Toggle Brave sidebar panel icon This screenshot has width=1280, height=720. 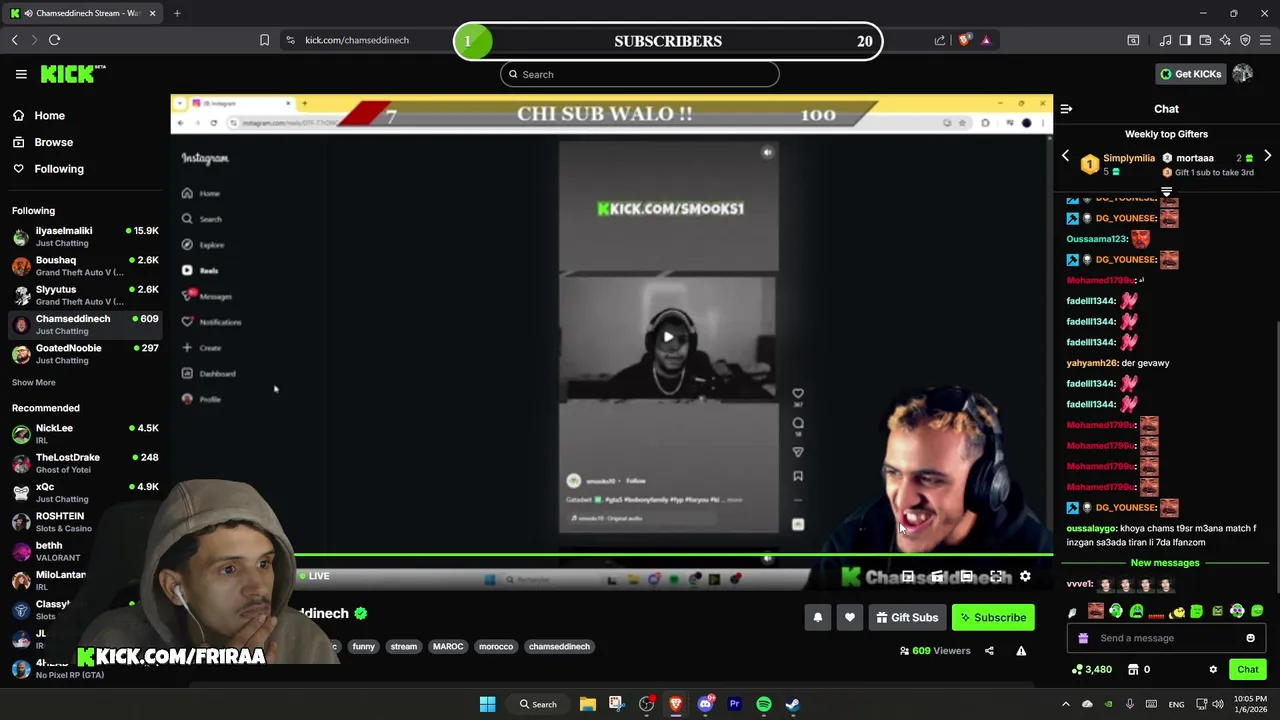[x=1185, y=40]
